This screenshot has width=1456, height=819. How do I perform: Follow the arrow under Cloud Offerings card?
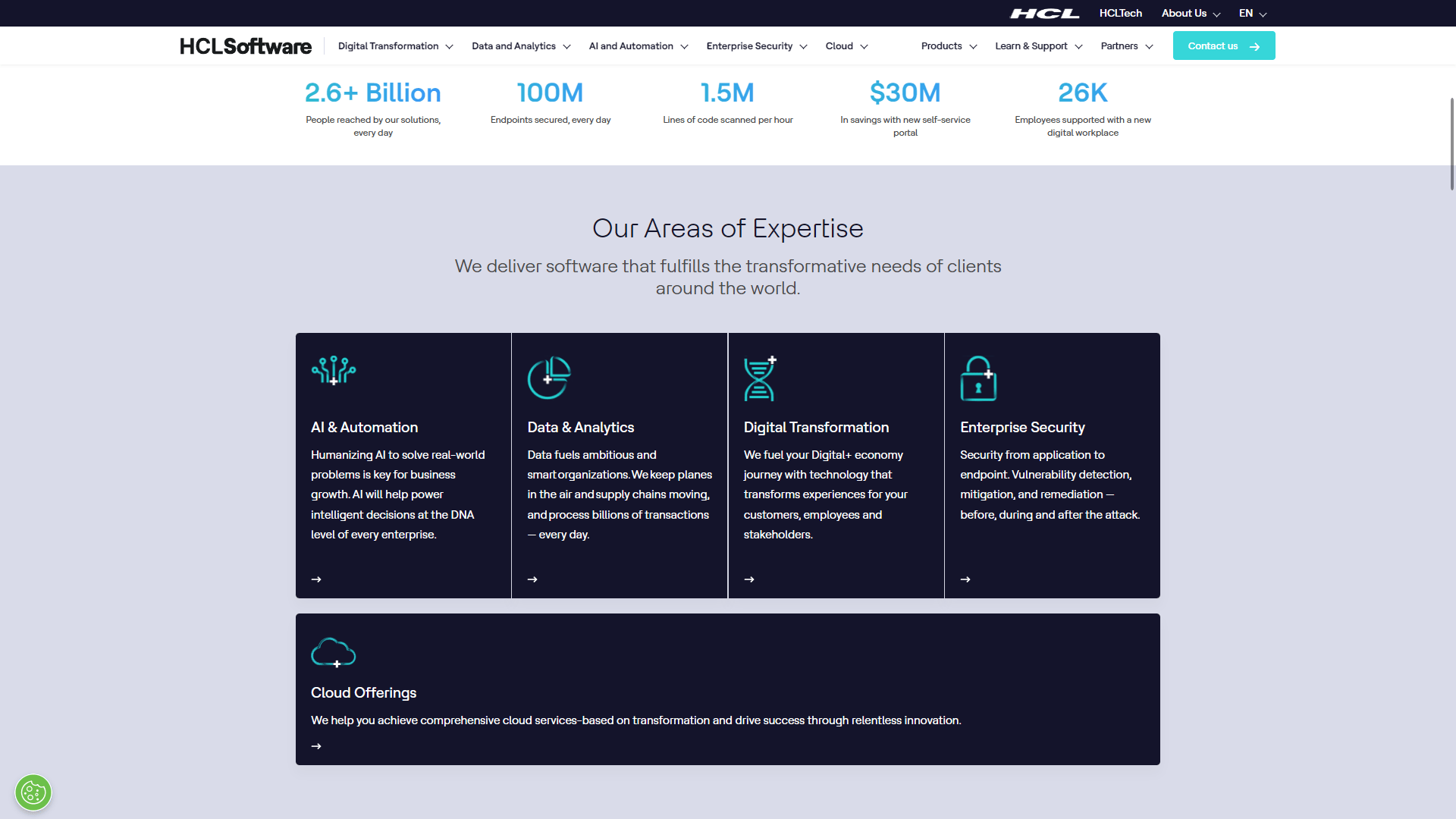[316, 746]
